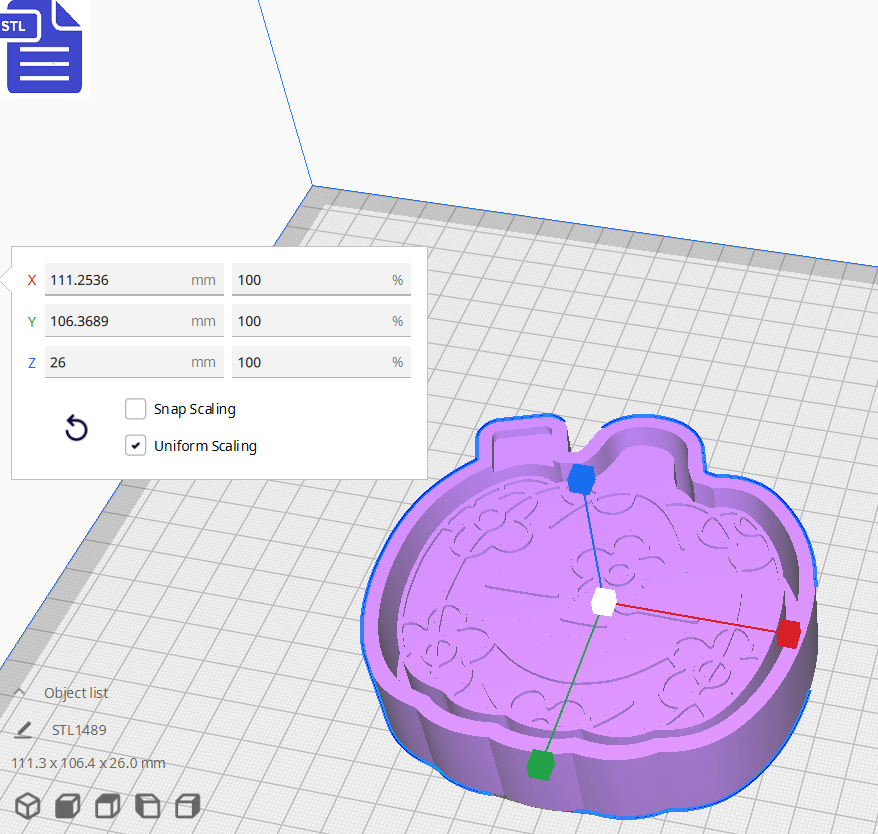Click the Z size field showing 26

click(x=115, y=362)
